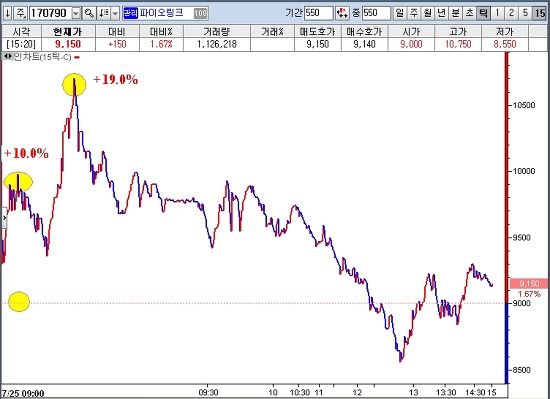
Task: Click the blue 관리 badge
Action: point(130,13)
